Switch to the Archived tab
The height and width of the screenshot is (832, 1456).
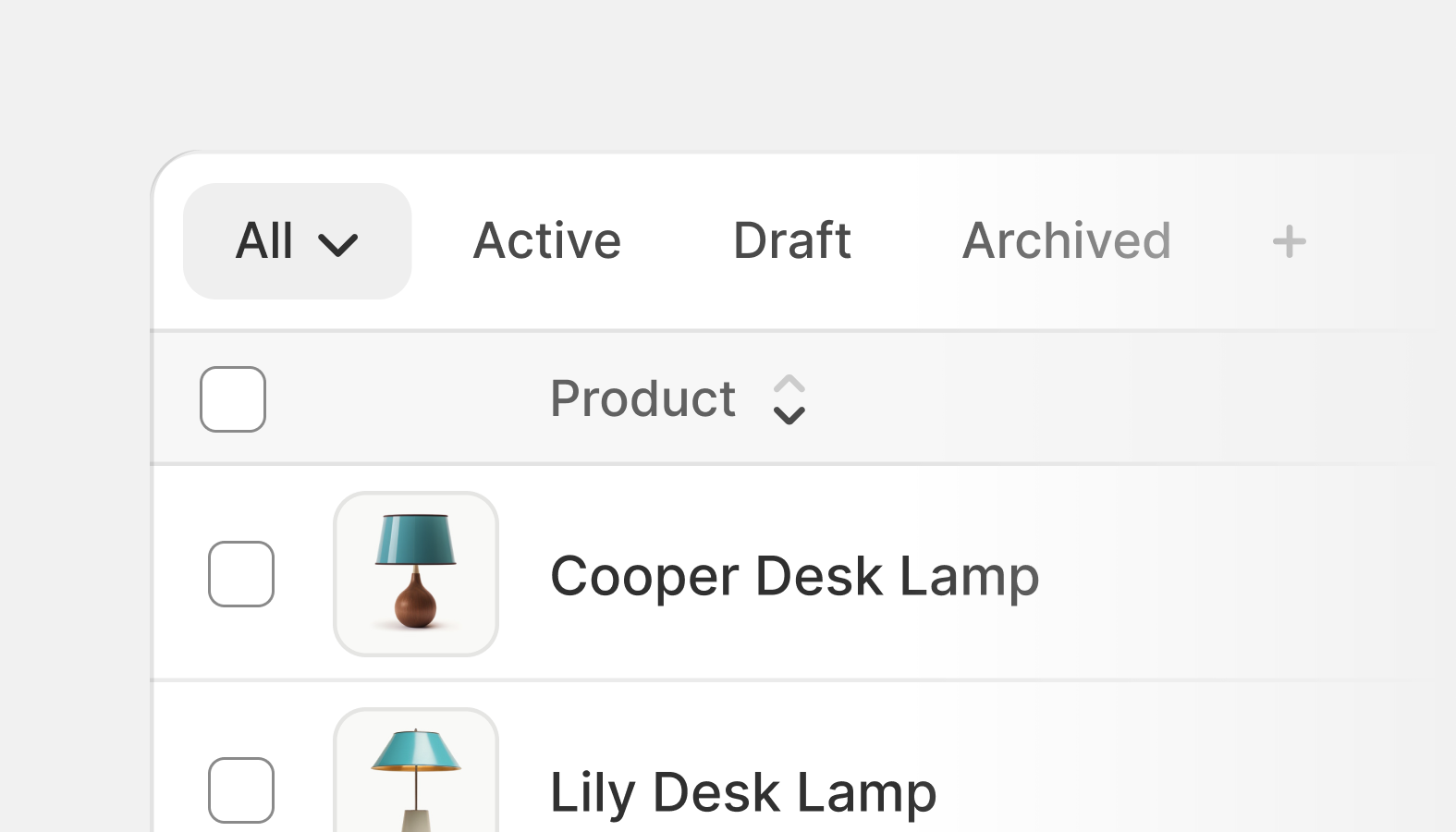pos(1066,241)
